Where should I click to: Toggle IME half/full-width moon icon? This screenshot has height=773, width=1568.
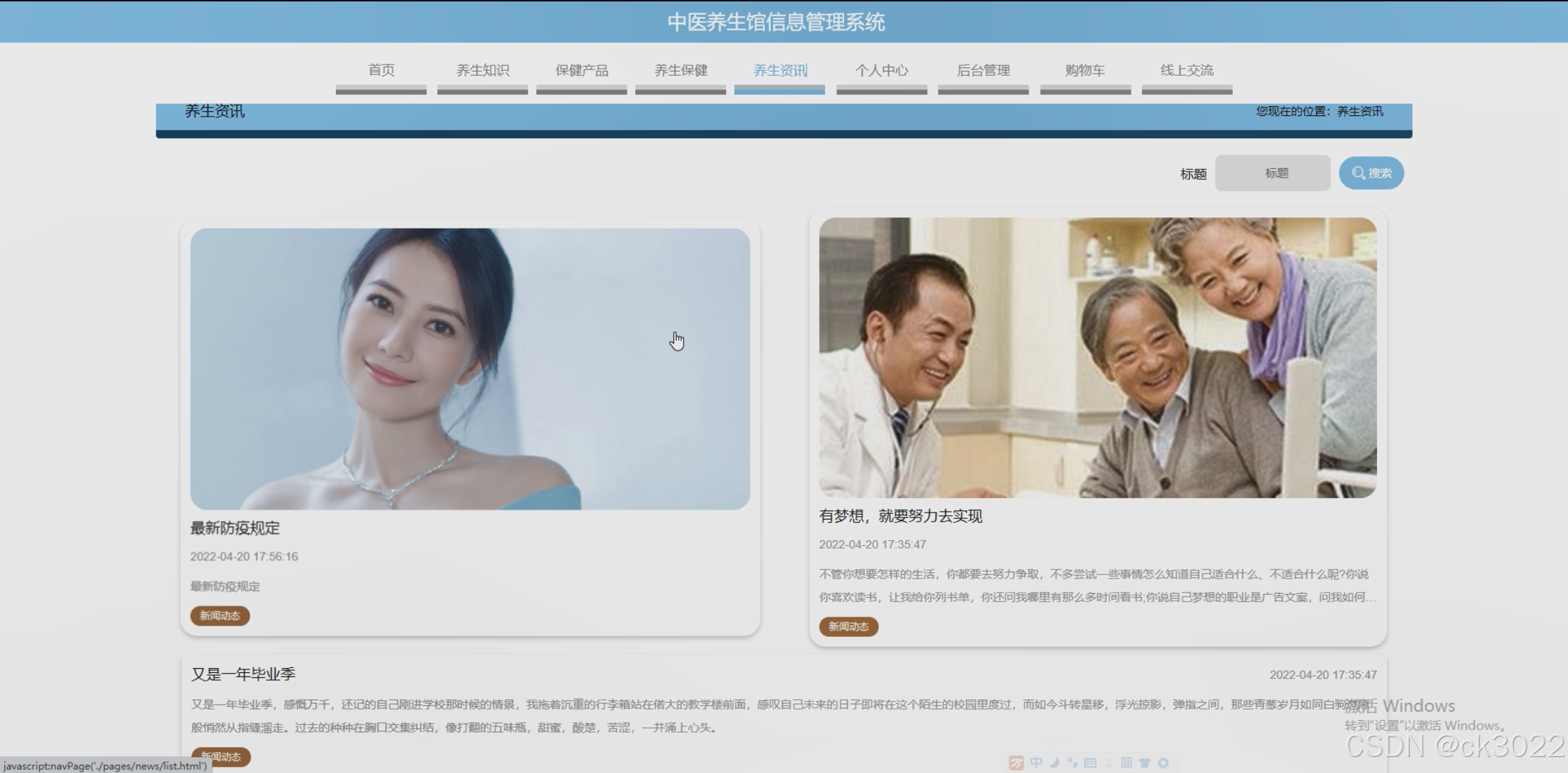coord(1054,763)
